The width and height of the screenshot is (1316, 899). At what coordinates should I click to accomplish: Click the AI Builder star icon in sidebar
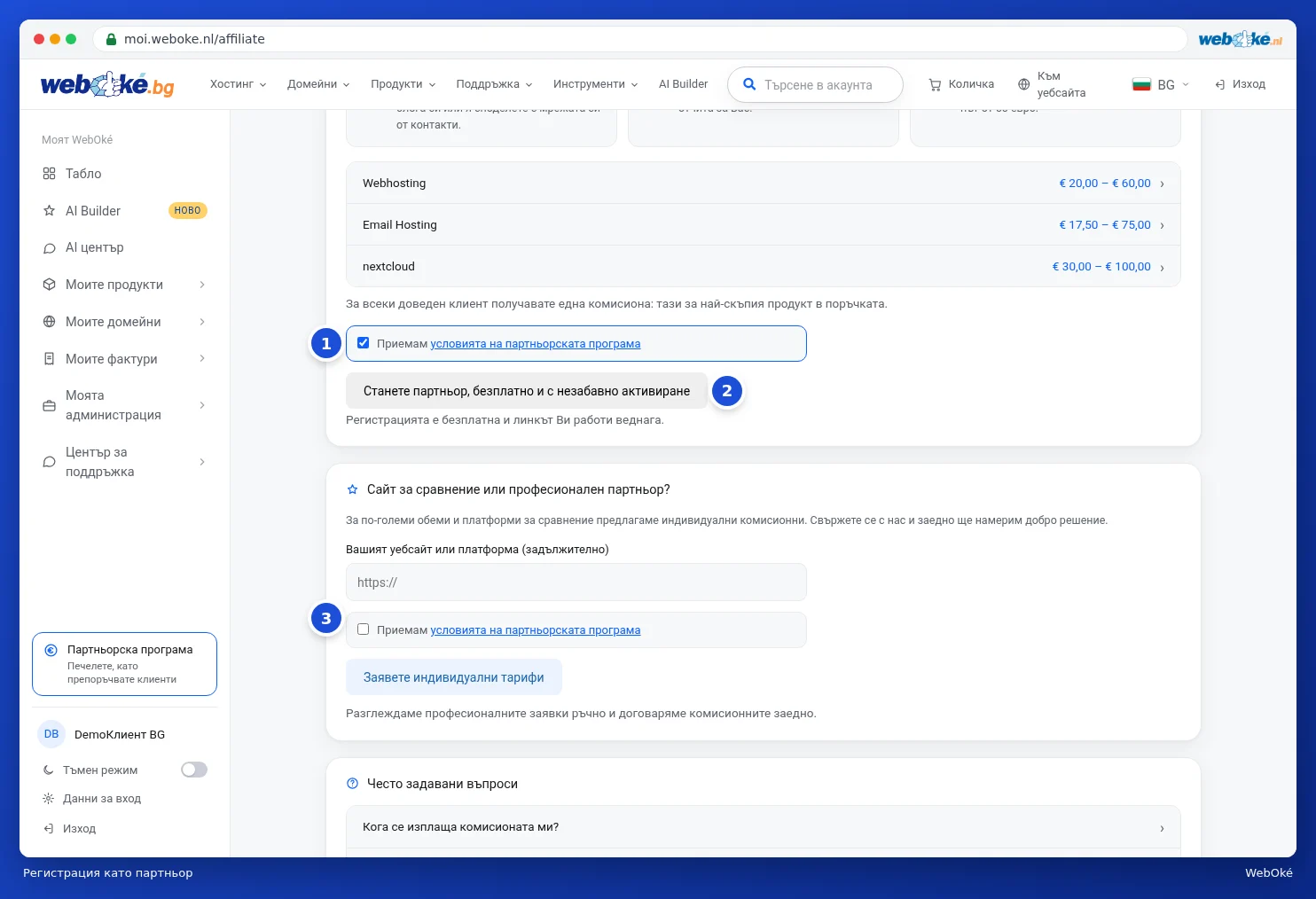(x=49, y=211)
